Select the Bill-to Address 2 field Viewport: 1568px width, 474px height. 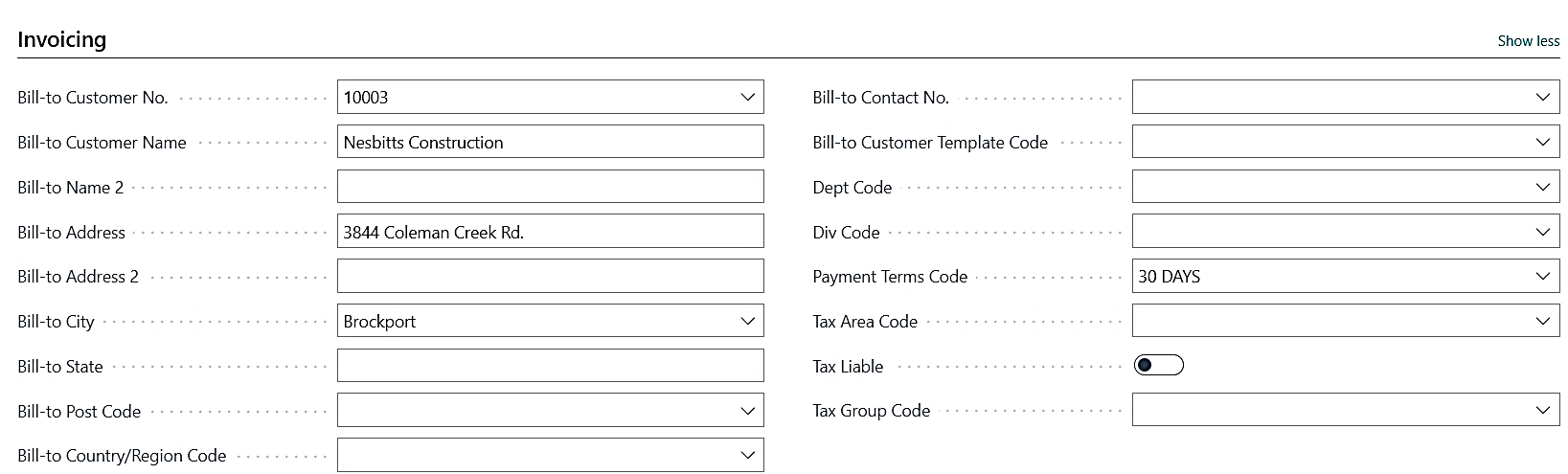[x=550, y=277]
